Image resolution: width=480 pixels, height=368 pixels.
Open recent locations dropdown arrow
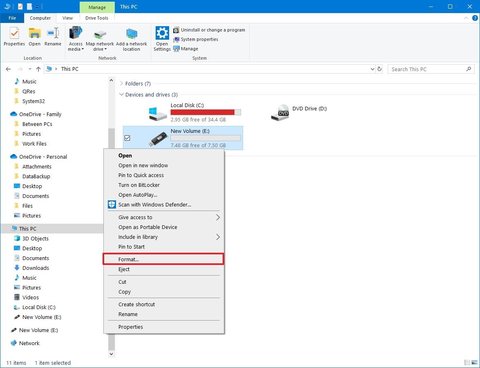click(30, 69)
